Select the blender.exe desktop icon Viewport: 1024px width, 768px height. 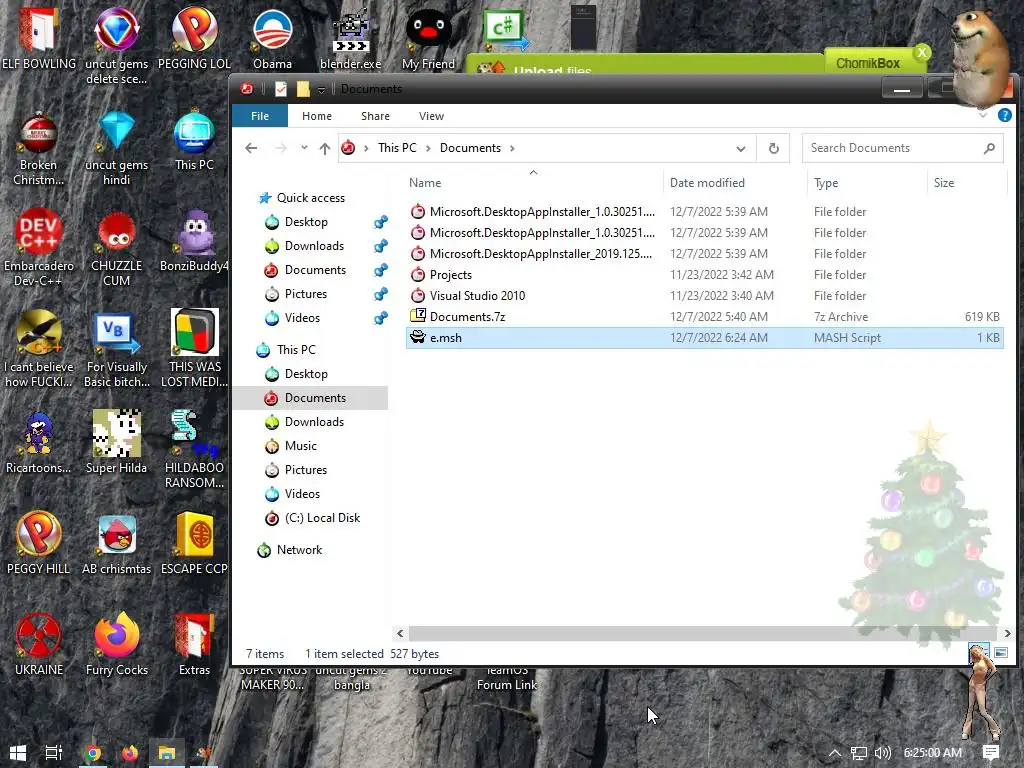[x=351, y=39]
